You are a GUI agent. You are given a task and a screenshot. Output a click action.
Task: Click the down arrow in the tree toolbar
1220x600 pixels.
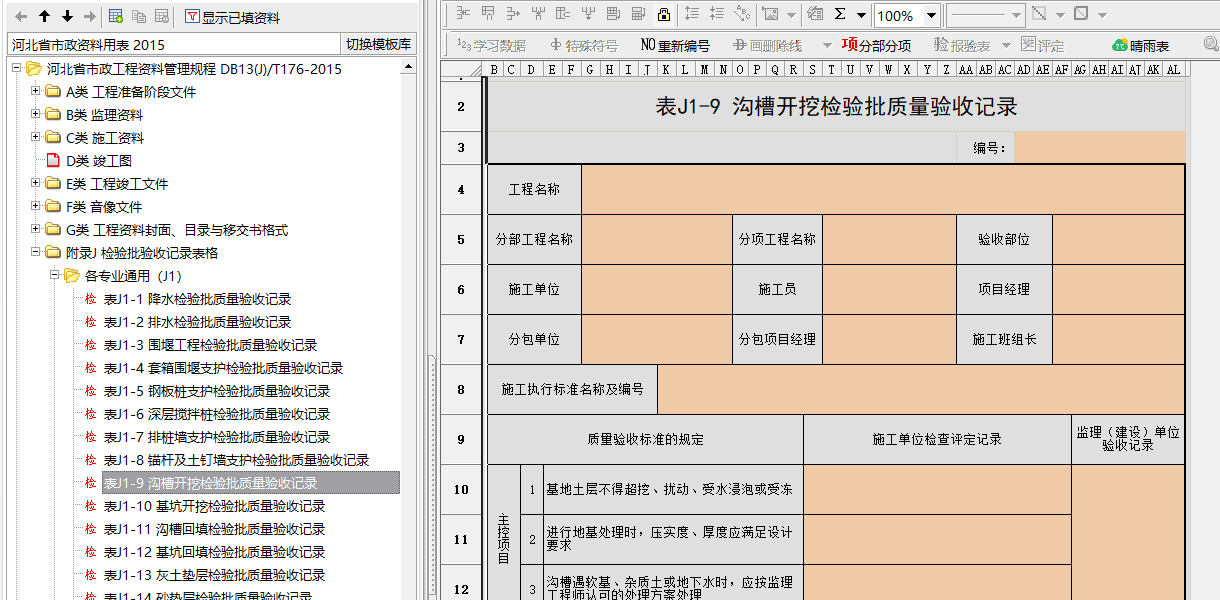click(x=67, y=17)
